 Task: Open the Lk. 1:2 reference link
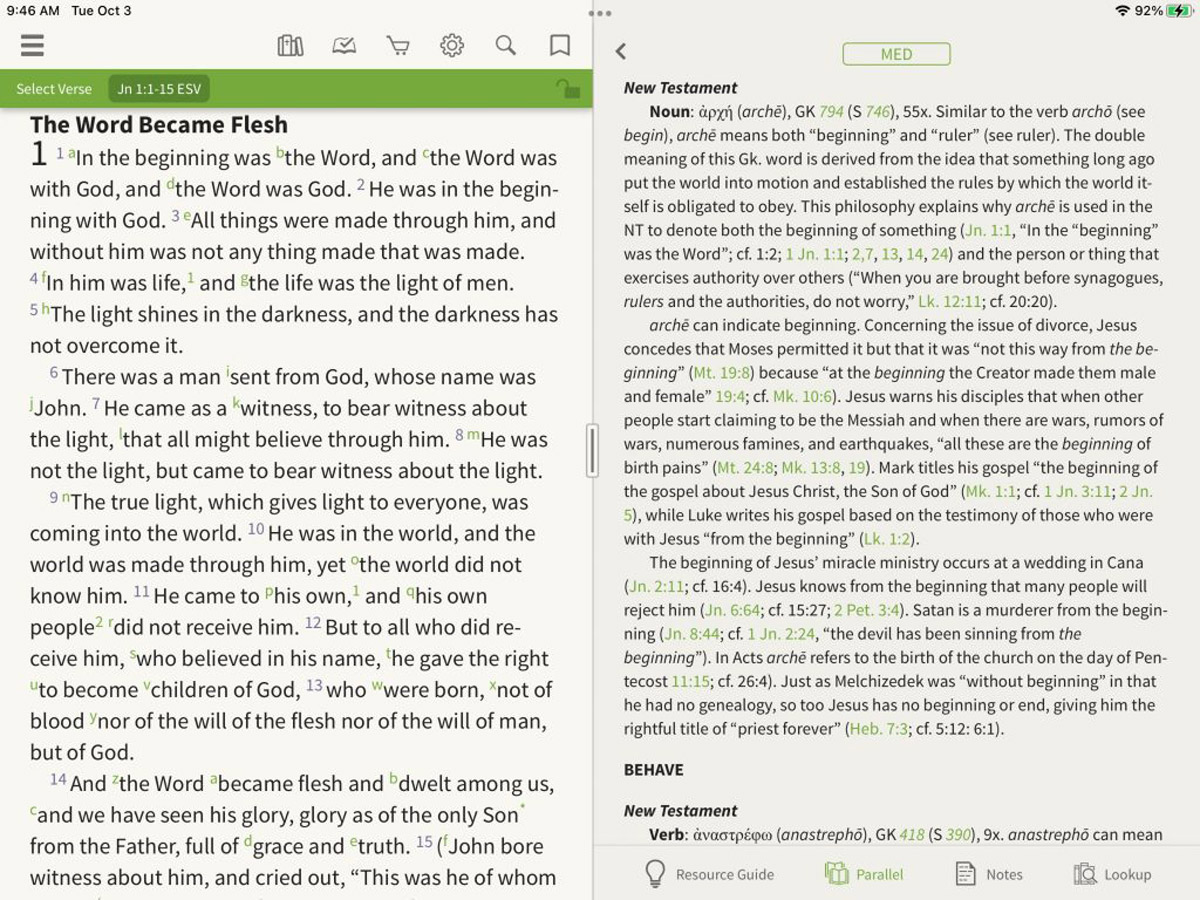click(889, 539)
